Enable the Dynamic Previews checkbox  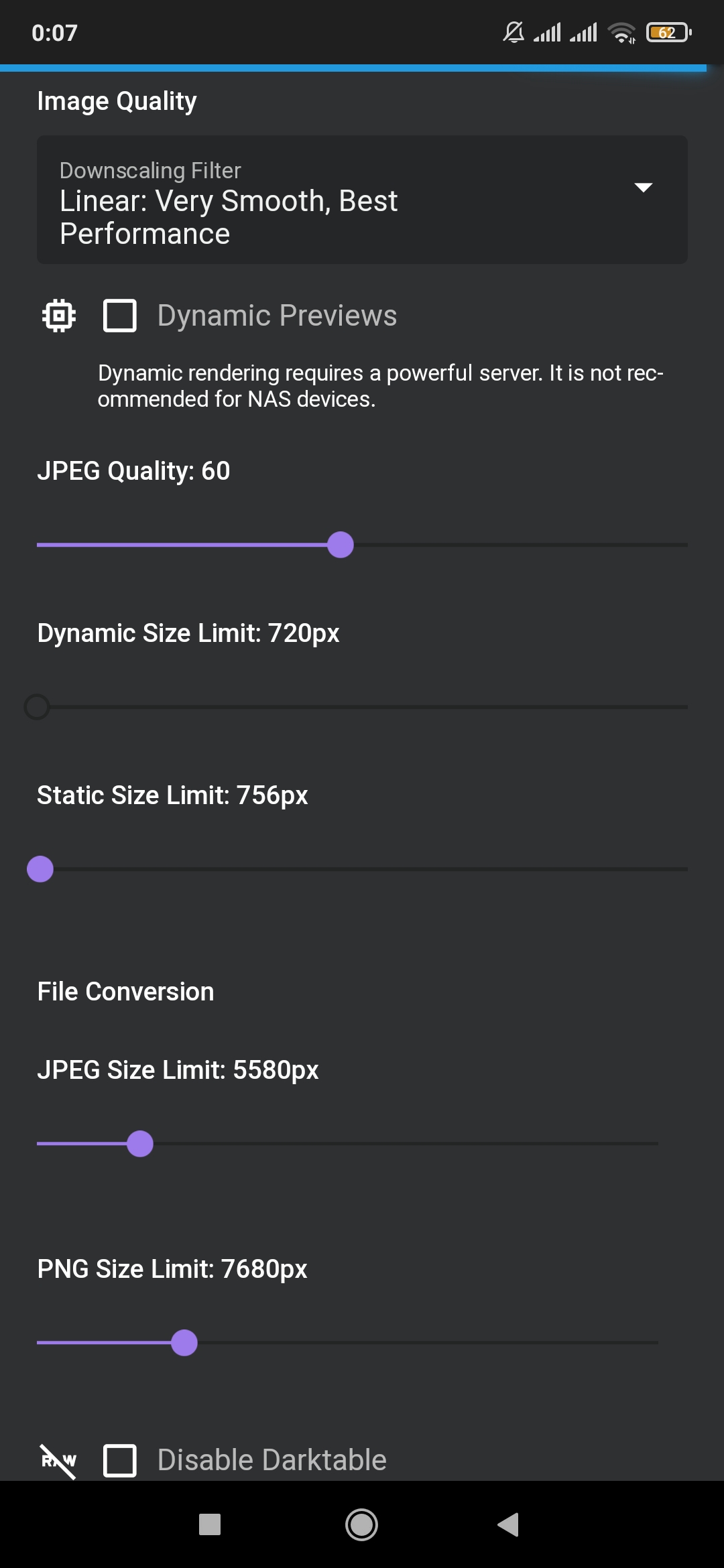(119, 315)
